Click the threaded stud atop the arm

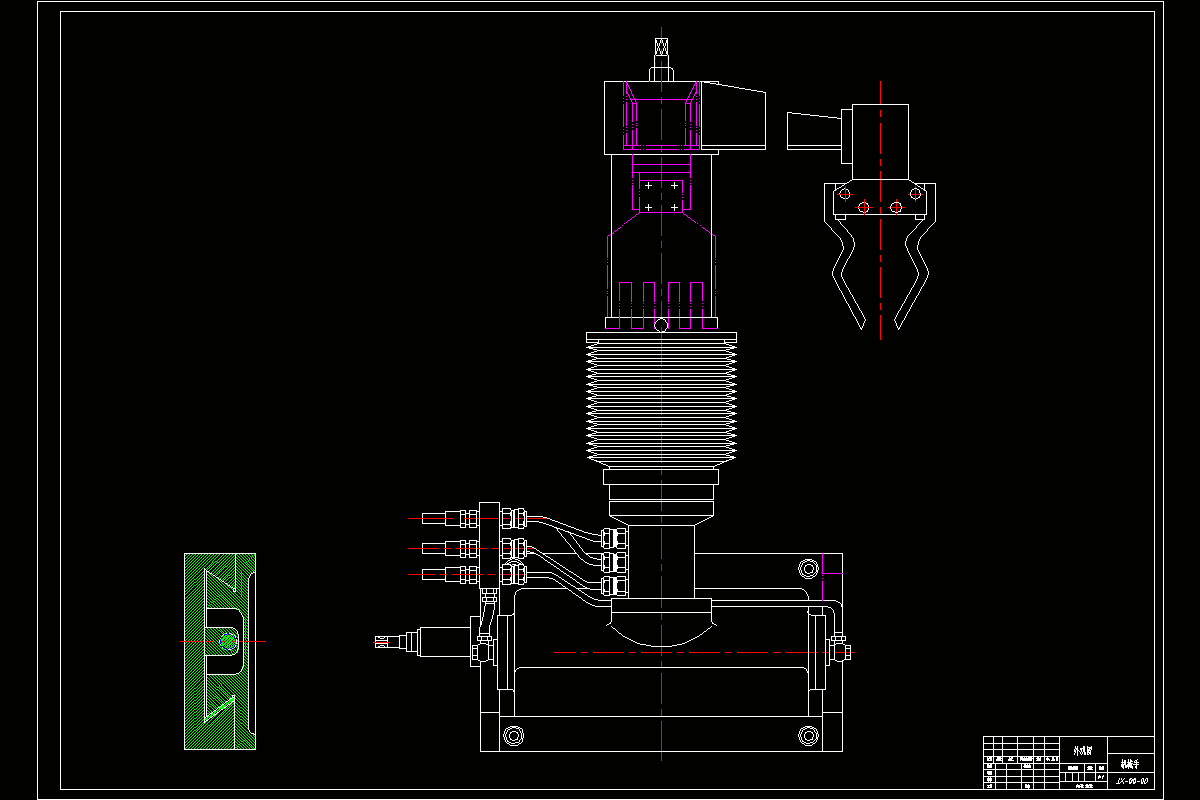[659, 58]
